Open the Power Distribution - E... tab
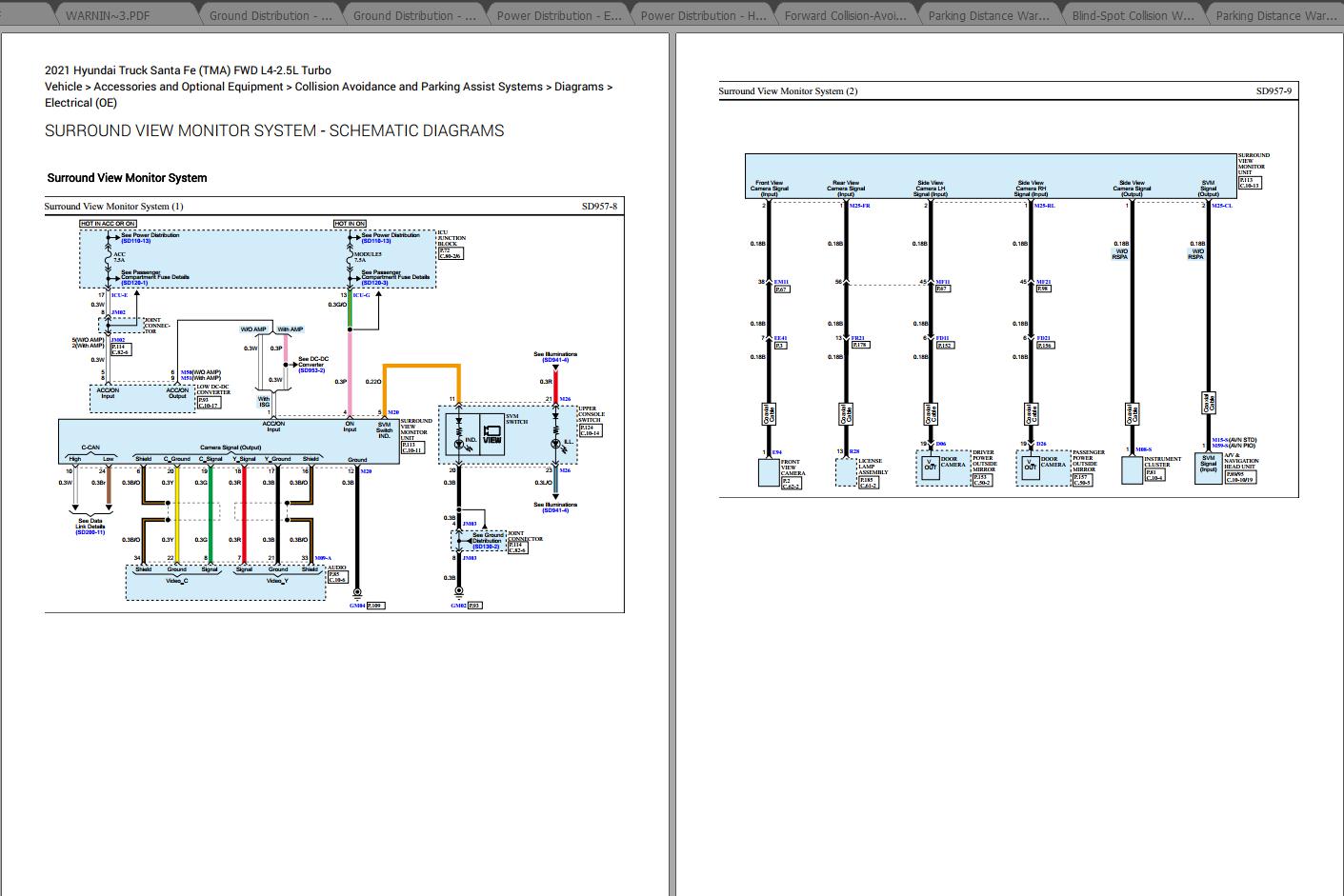 pyautogui.click(x=559, y=15)
